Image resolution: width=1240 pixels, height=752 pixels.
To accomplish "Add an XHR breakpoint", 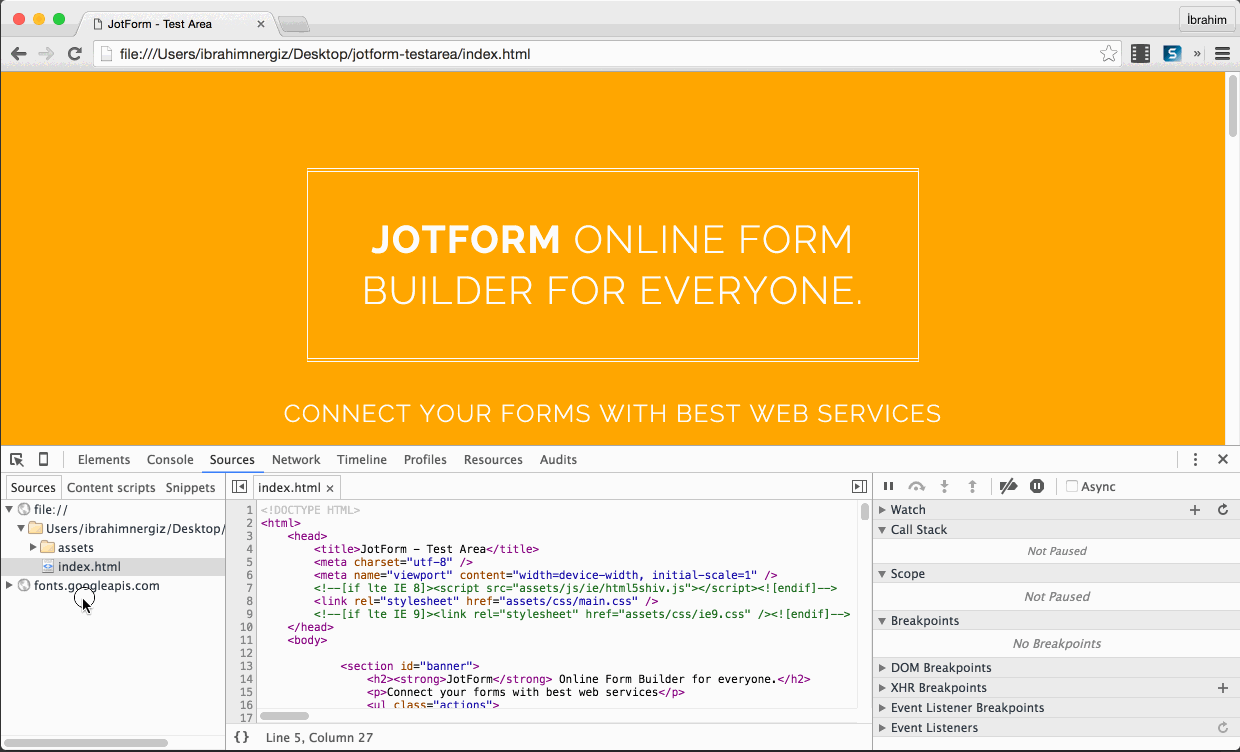I will coord(1222,688).
